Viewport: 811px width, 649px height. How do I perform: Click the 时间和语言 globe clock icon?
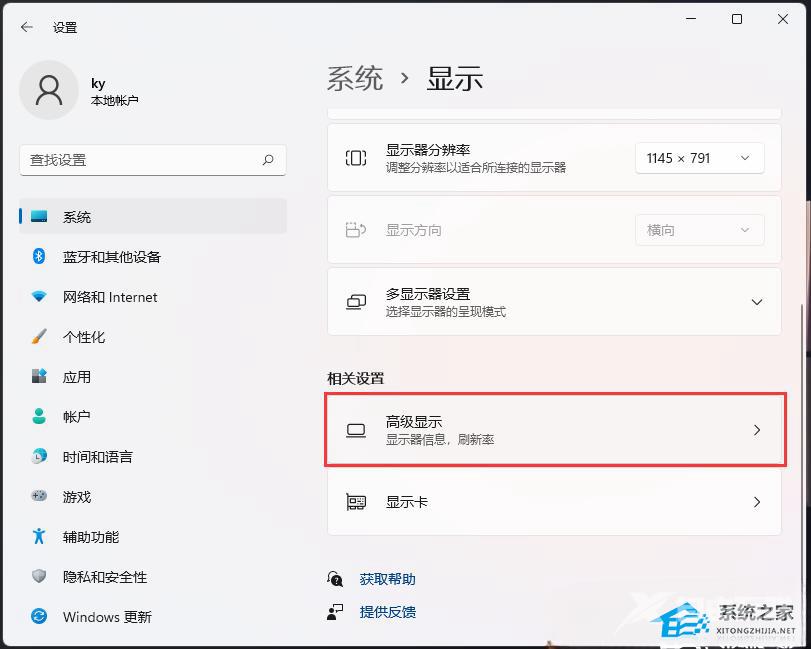point(39,456)
